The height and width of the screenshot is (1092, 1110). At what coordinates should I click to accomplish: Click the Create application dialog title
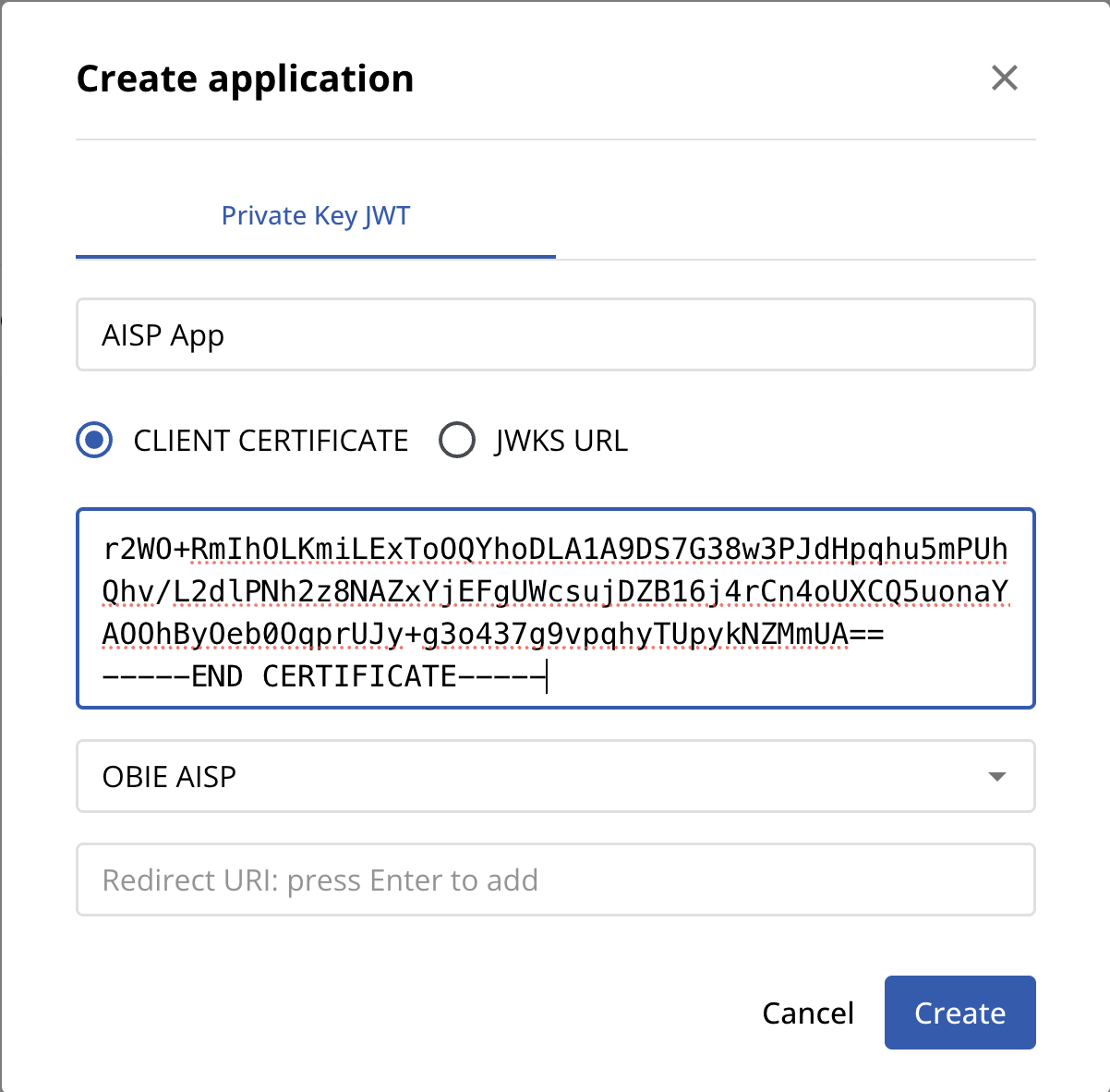coord(245,79)
